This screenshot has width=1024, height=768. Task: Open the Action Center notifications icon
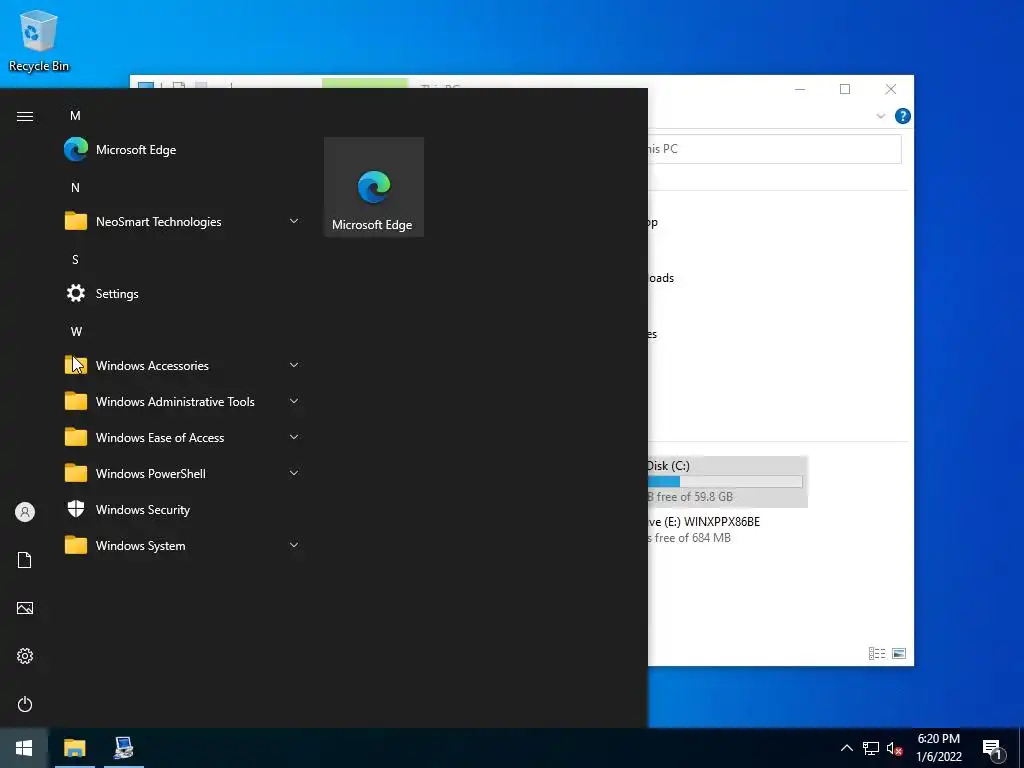click(993, 750)
